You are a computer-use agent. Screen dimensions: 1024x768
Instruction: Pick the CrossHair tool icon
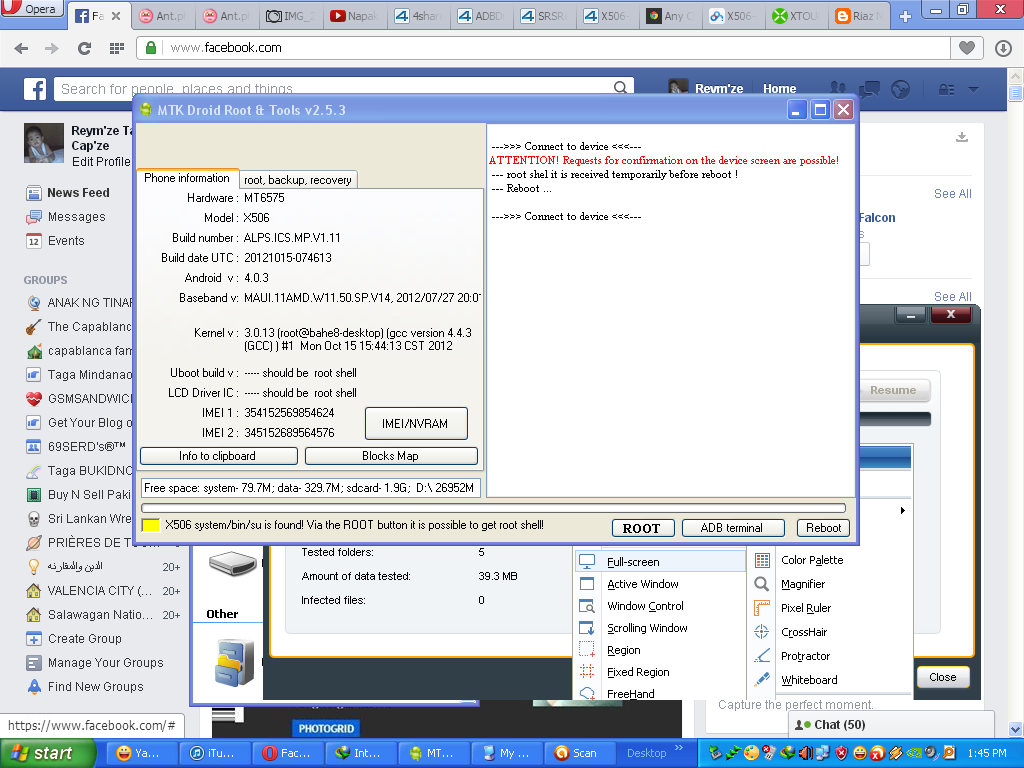(x=762, y=632)
